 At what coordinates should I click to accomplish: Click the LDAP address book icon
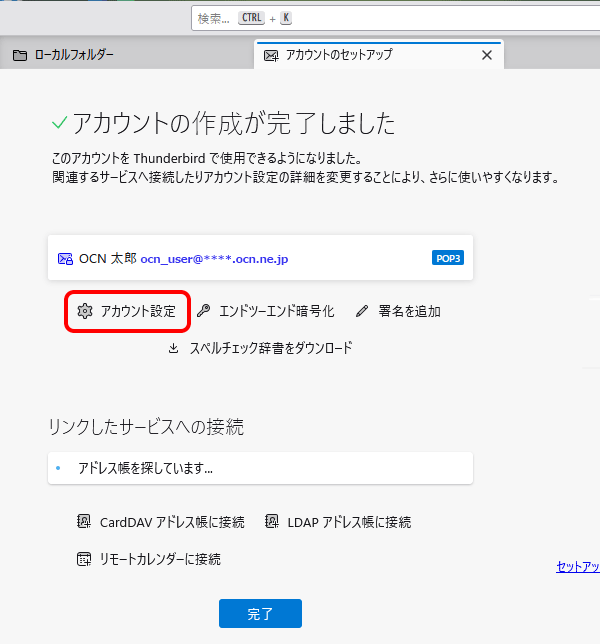pyautogui.click(x=272, y=522)
